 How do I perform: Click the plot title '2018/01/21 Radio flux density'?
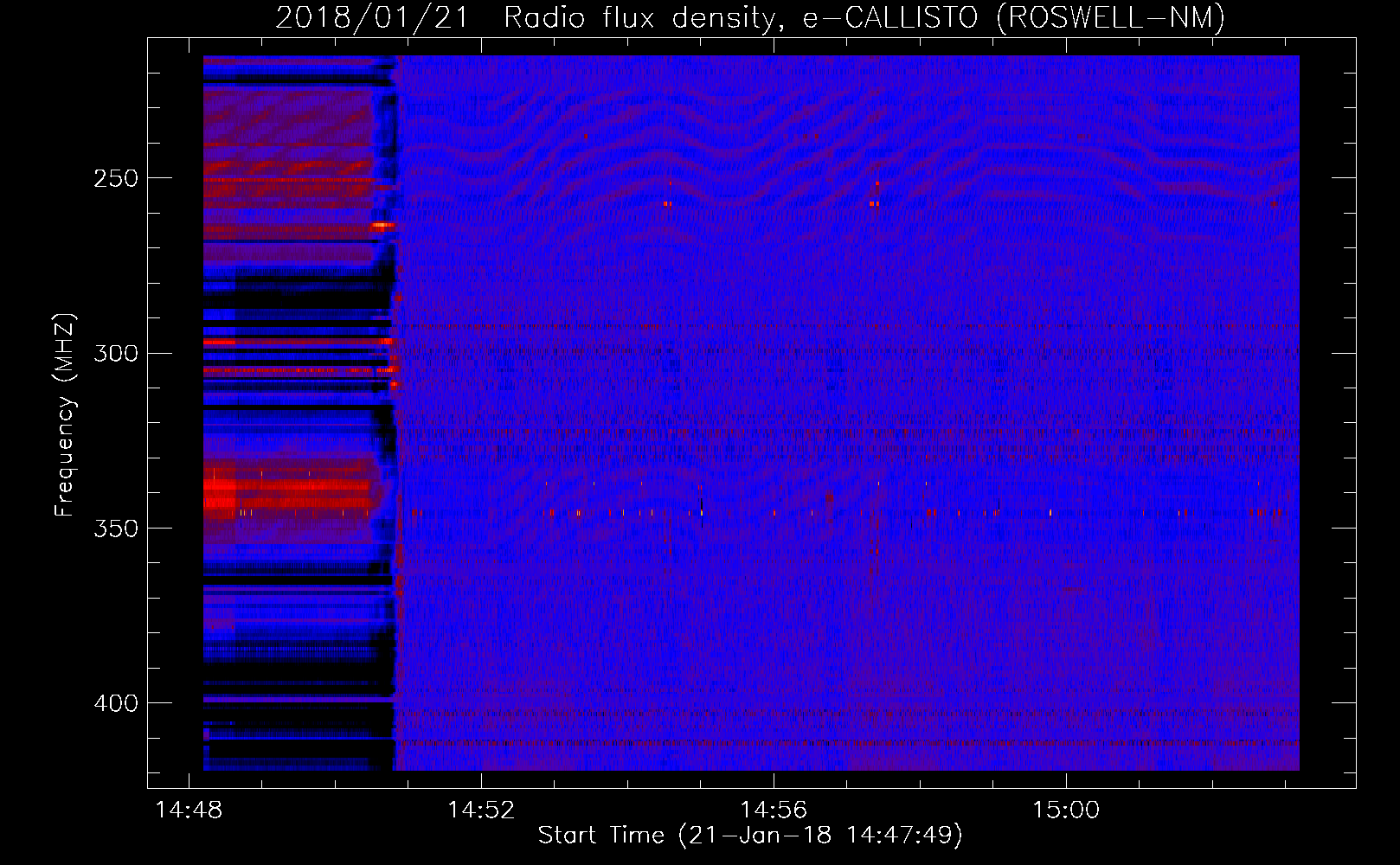click(x=525, y=17)
